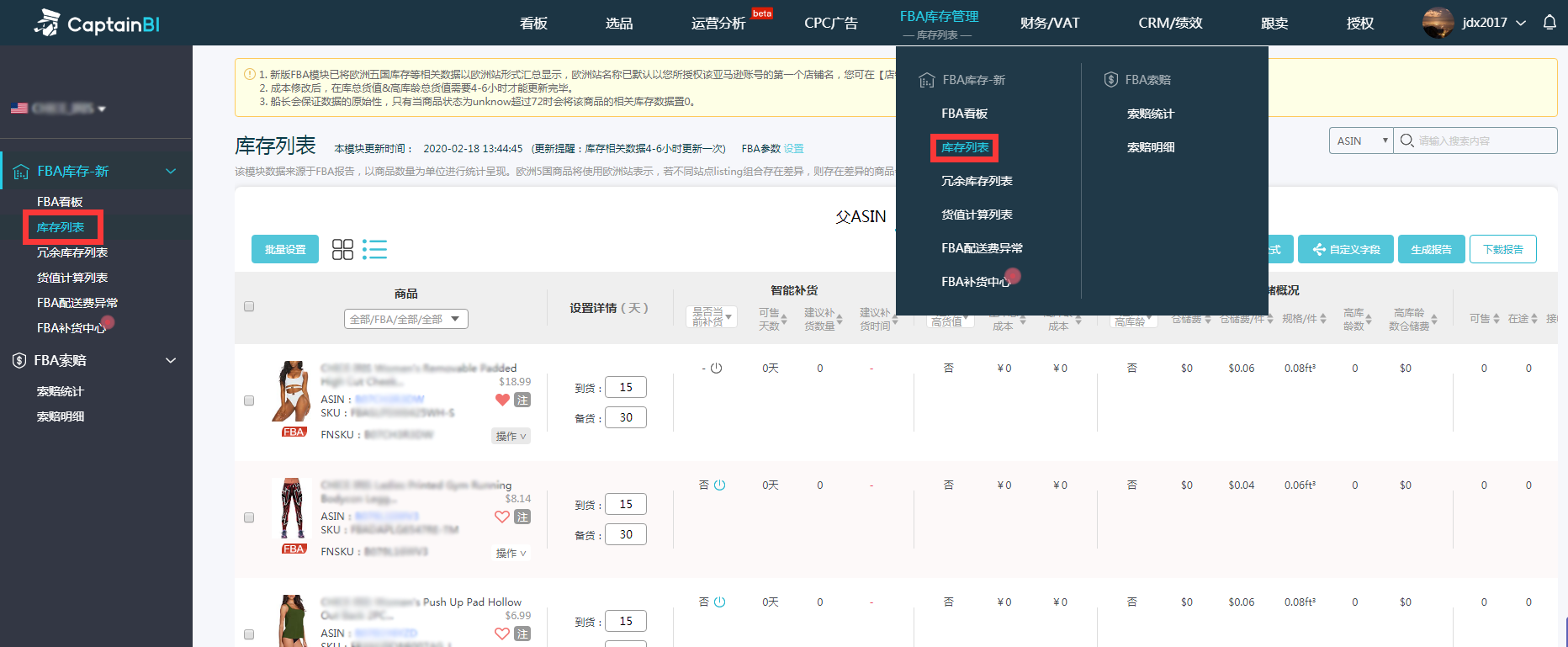Click the outline heart on third product

coord(502,634)
